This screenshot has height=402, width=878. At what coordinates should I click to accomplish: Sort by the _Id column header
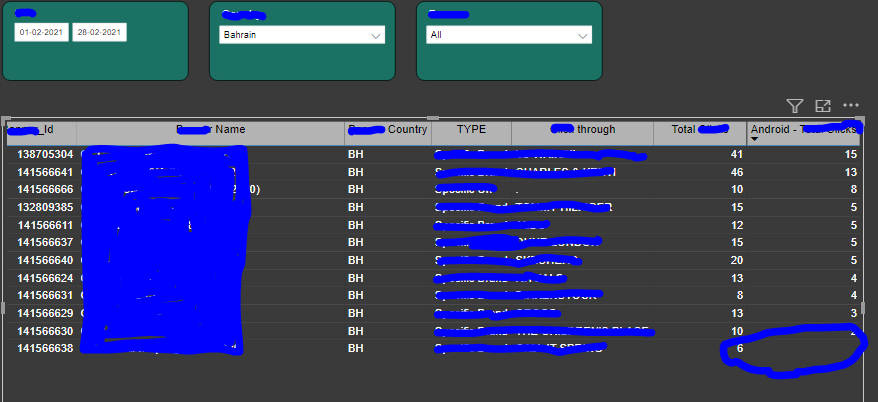41,129
